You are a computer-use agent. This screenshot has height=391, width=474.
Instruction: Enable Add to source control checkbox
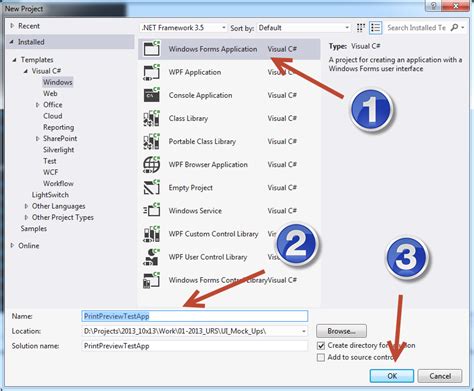(x=321, y=358)
